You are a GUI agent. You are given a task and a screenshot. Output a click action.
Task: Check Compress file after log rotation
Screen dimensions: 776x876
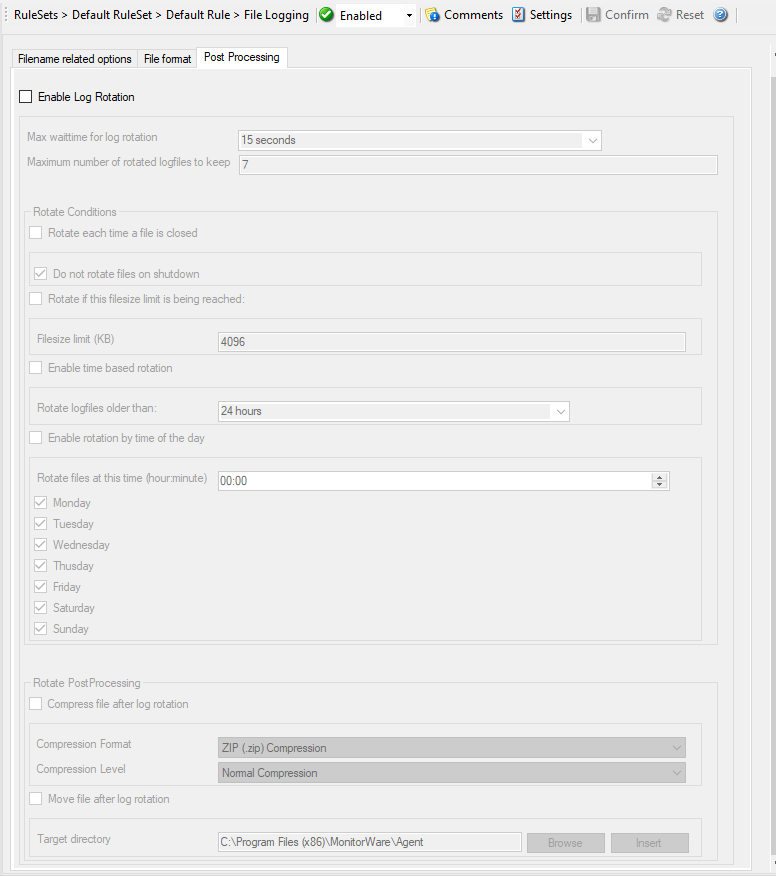click(36, 704)
